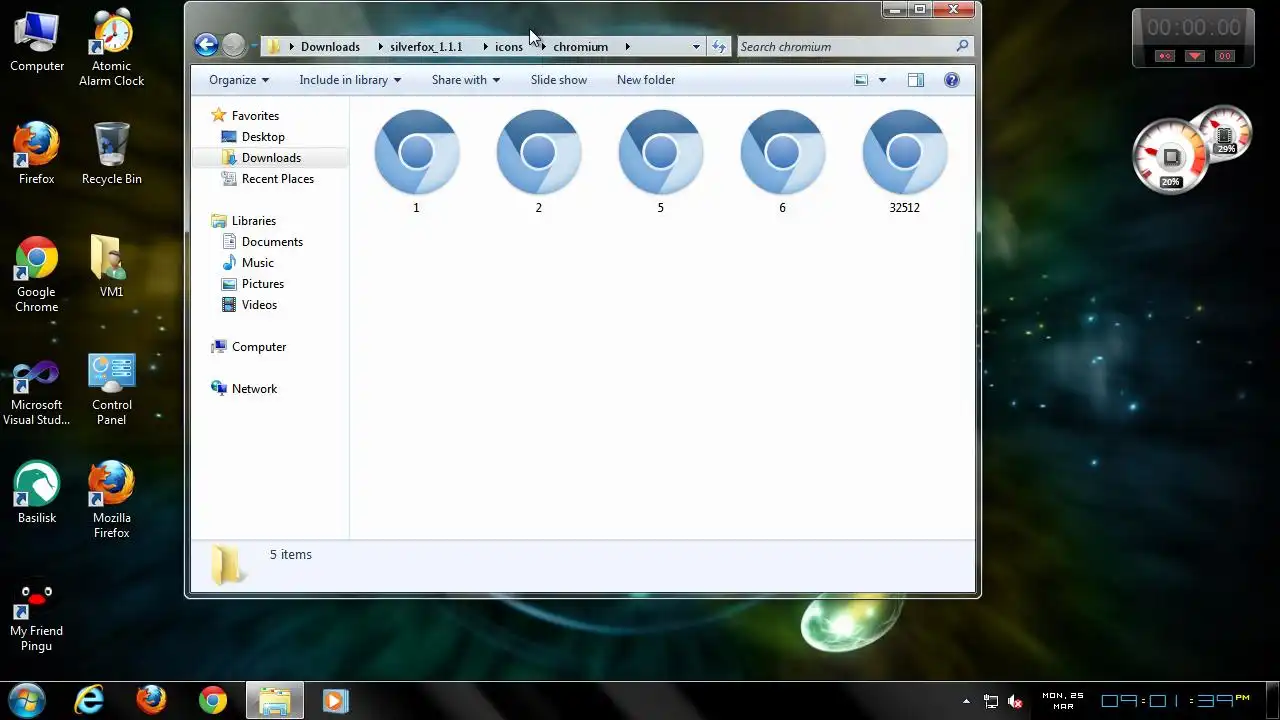The height and width of the screenshot is (720, 1280).
Task: Click the Slide show button
Action: 559,80
